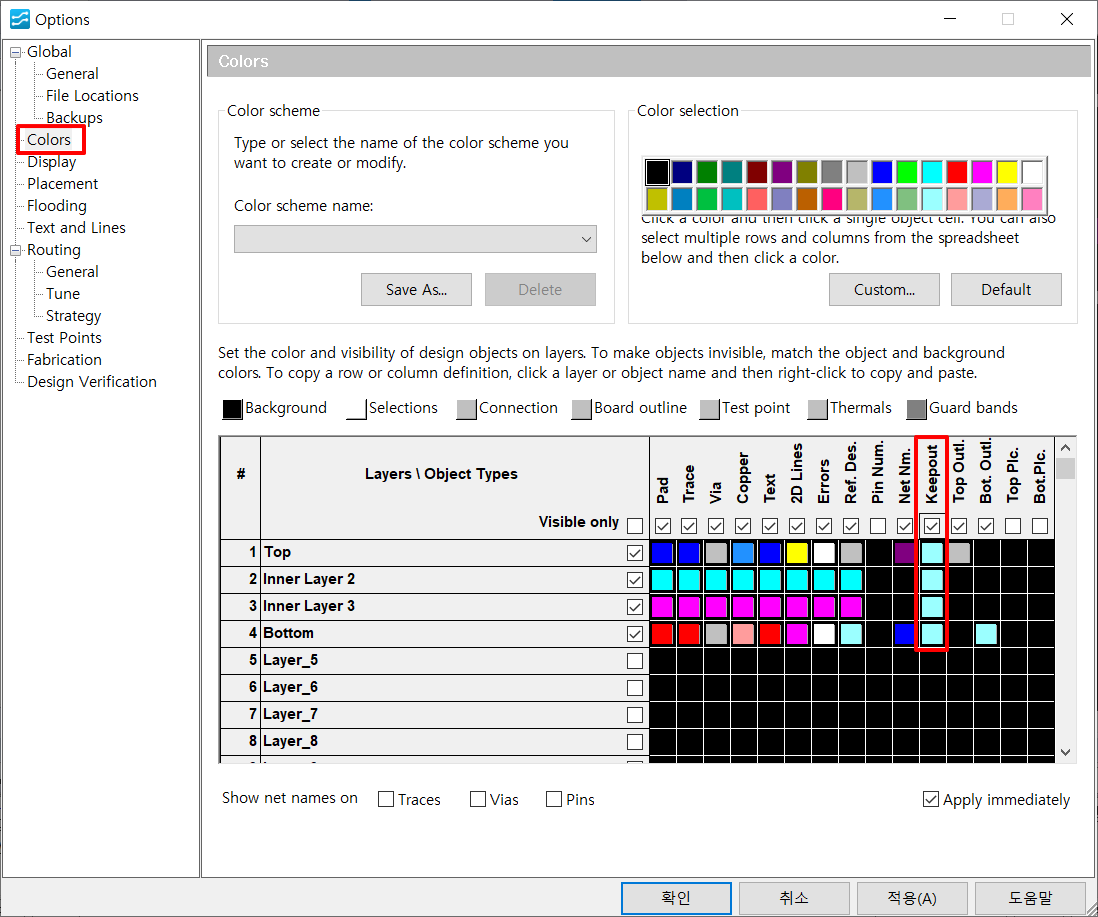Click the Test point color box icon
Image resolution: width=1098 pixels, height=917 pixels.
click(709, 409)
